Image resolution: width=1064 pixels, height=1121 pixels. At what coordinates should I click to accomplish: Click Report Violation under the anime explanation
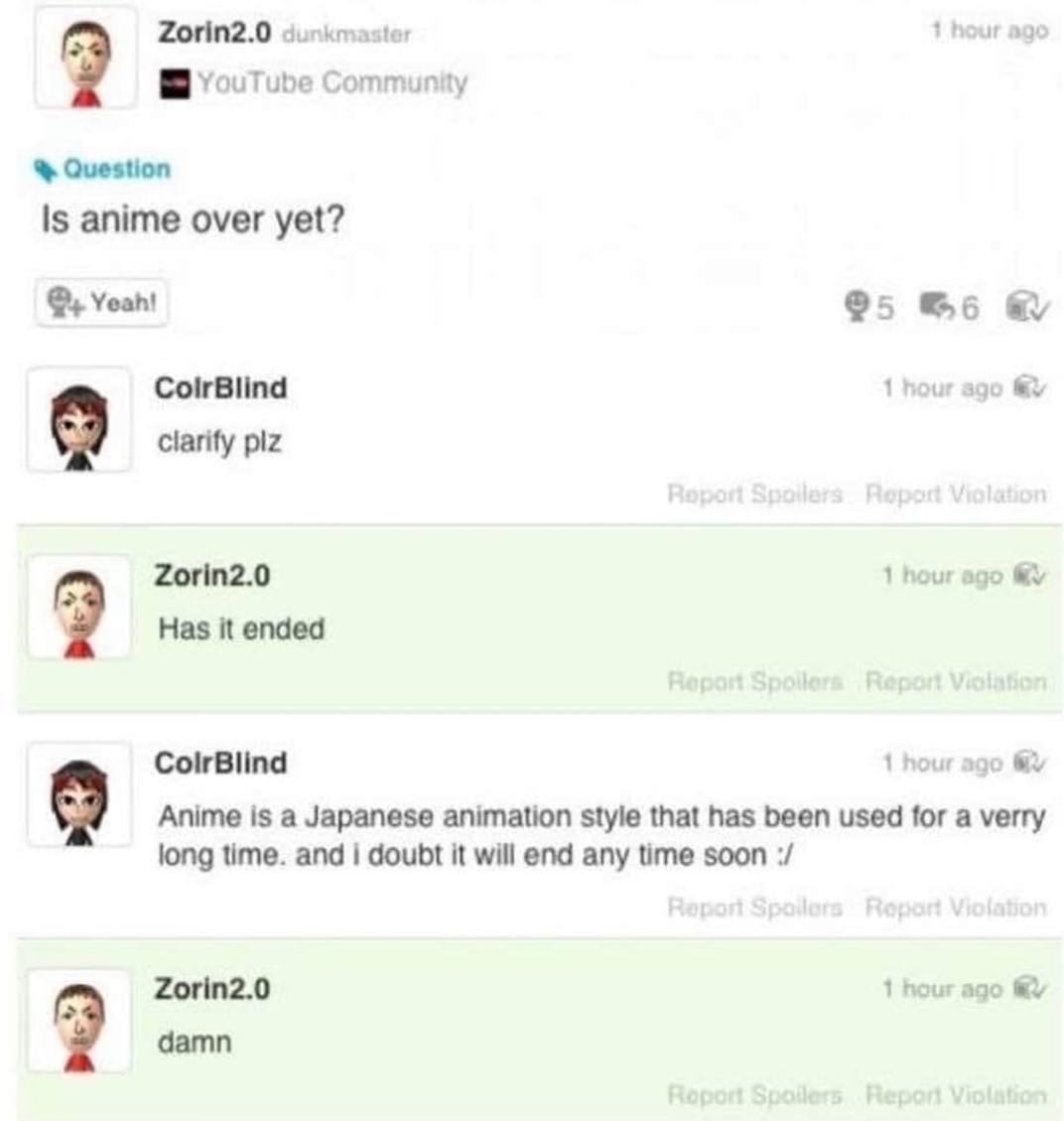pos(956,908)
